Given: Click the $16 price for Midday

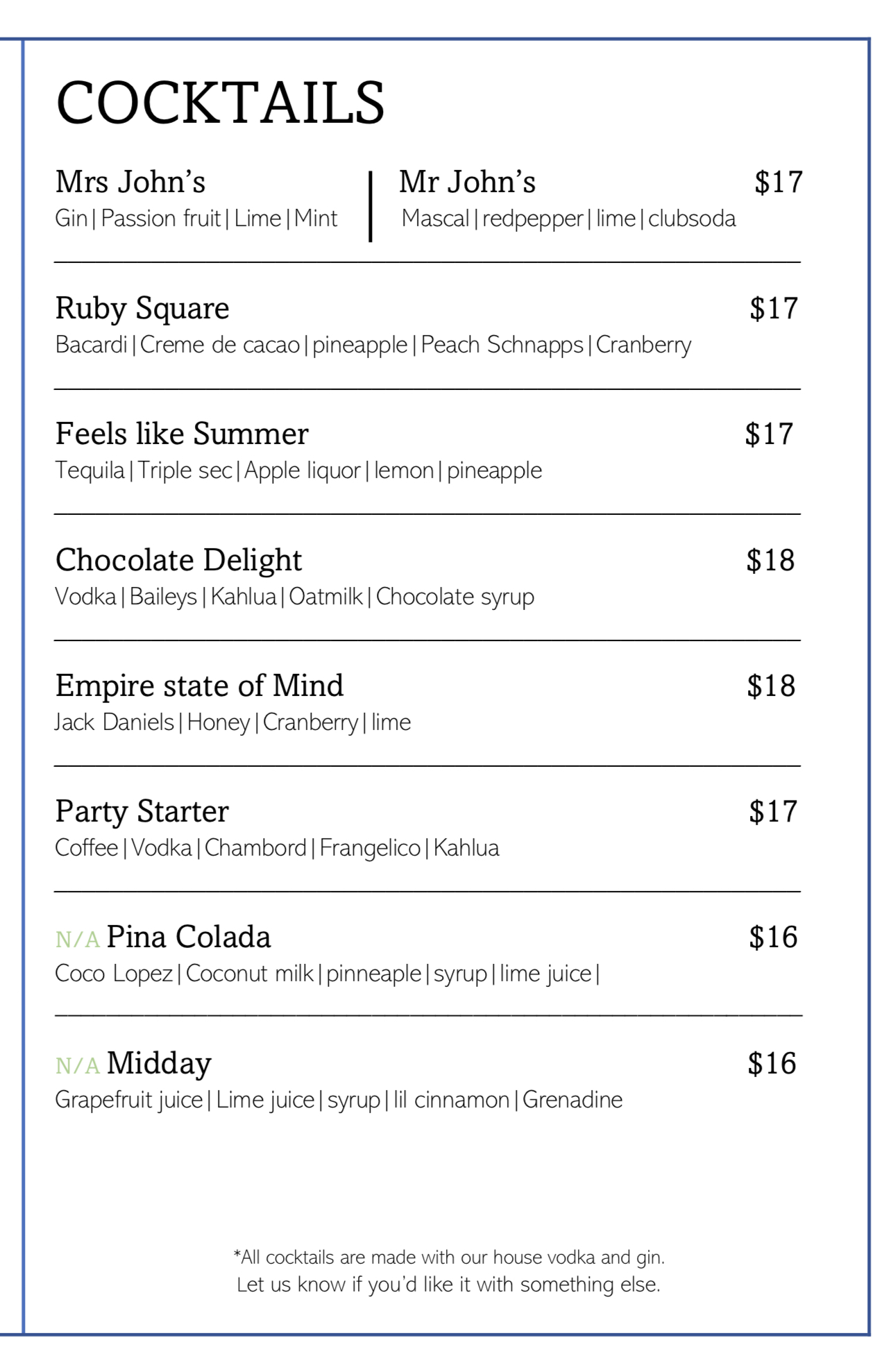Looking at the screenshot, I should tap(772, 1063).
